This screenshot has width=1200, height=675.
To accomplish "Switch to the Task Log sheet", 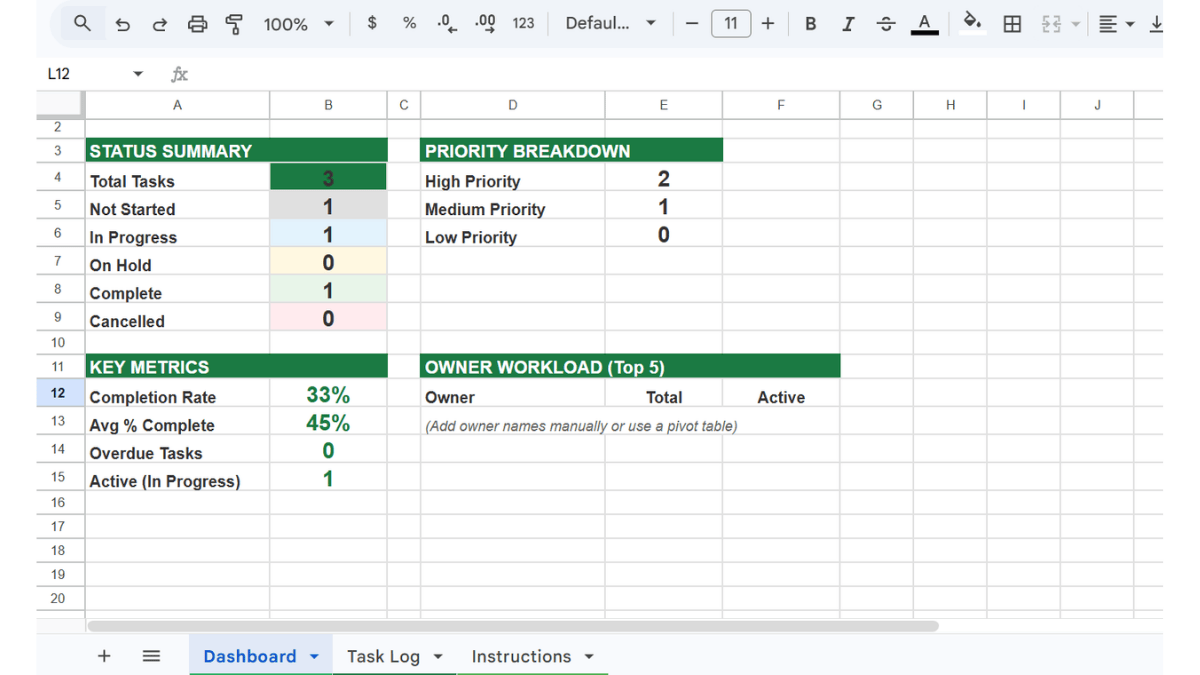I will pos(383,656).
